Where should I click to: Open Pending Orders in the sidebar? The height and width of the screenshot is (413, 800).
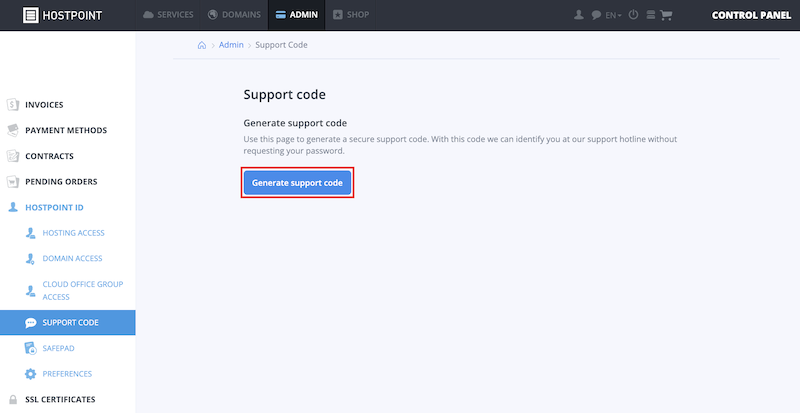pyautogui.click(x=61, y=182)
